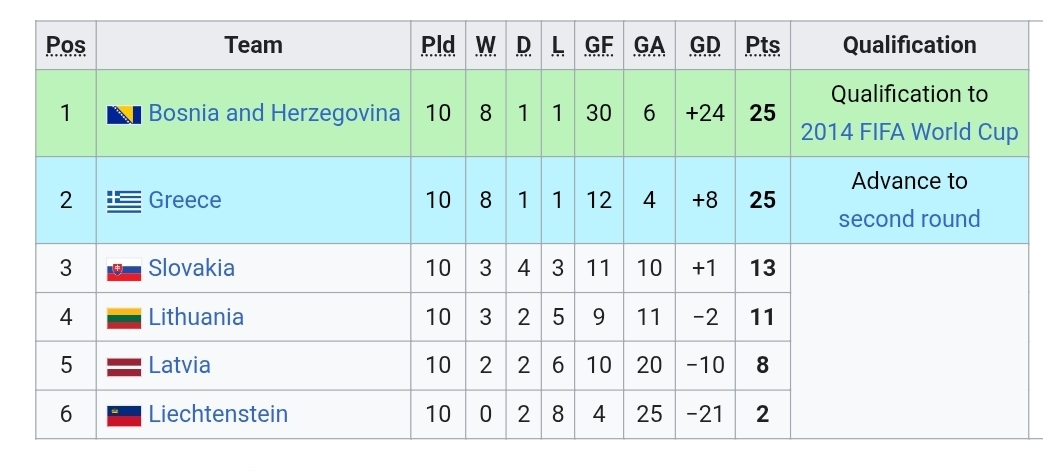Click the GA column header abbreviation

click(x=649, y=45)
